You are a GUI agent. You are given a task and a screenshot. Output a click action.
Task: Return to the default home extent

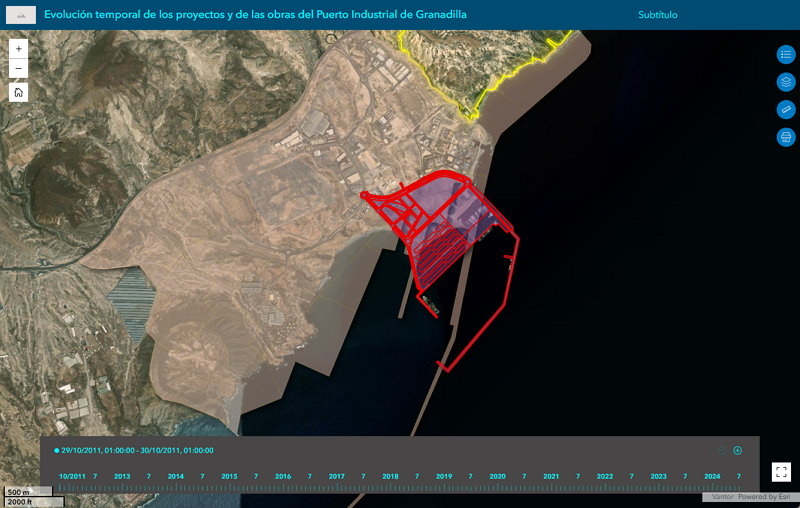coord(18,92)
